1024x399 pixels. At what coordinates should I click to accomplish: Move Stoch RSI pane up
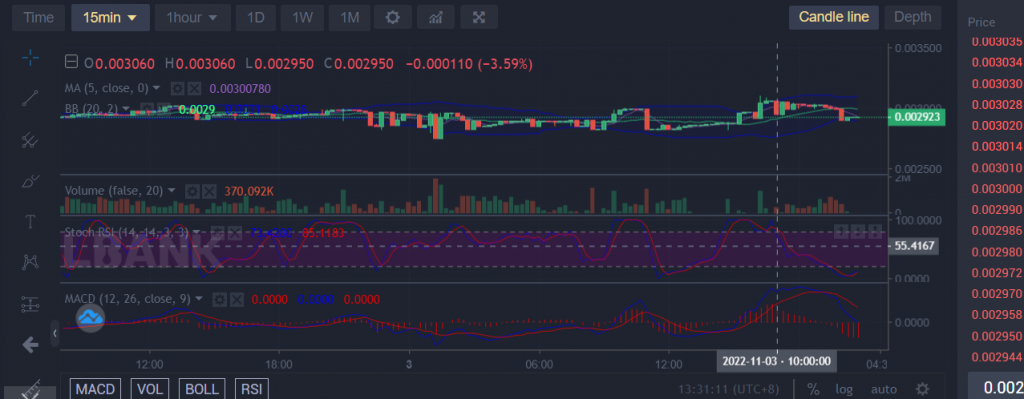click(840, 231)
